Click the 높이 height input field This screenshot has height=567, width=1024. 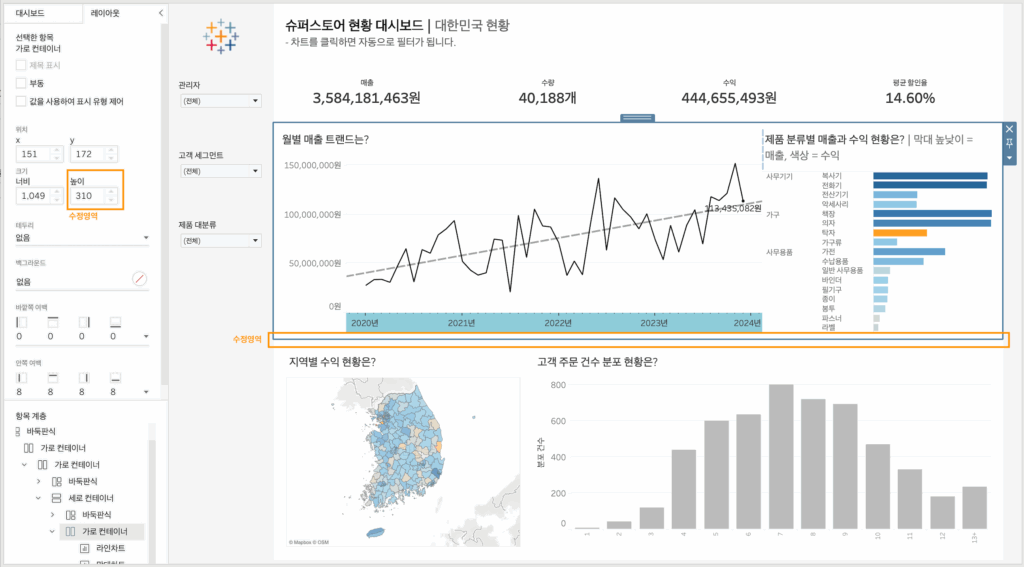(88, 195)
